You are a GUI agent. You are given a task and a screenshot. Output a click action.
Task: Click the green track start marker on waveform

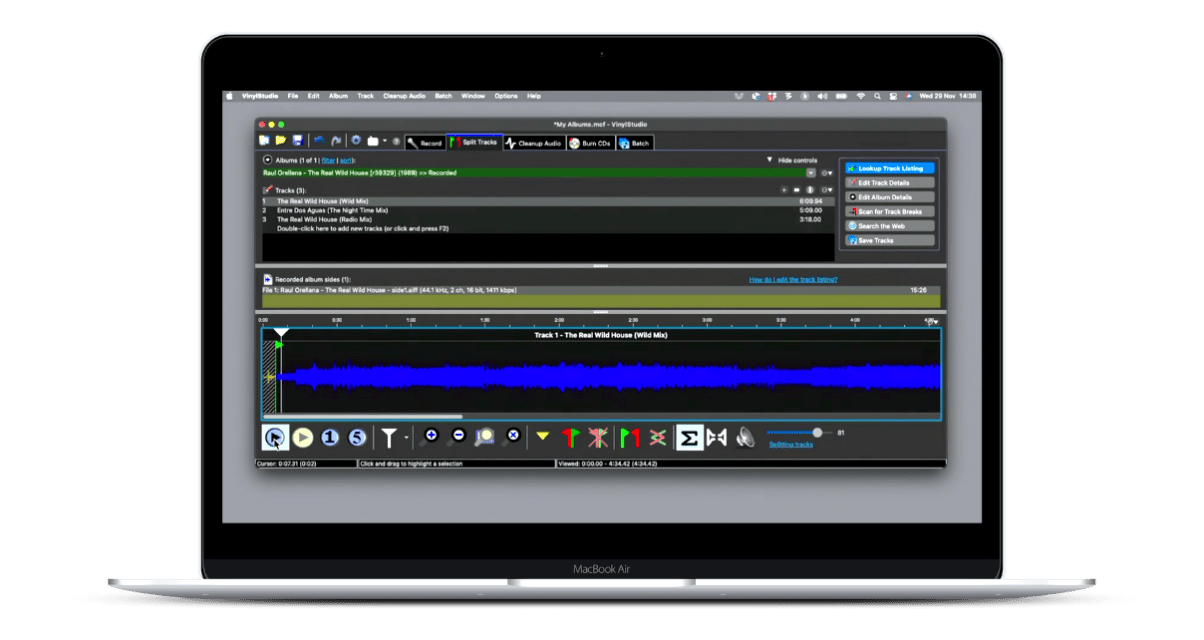click(280, 345)
